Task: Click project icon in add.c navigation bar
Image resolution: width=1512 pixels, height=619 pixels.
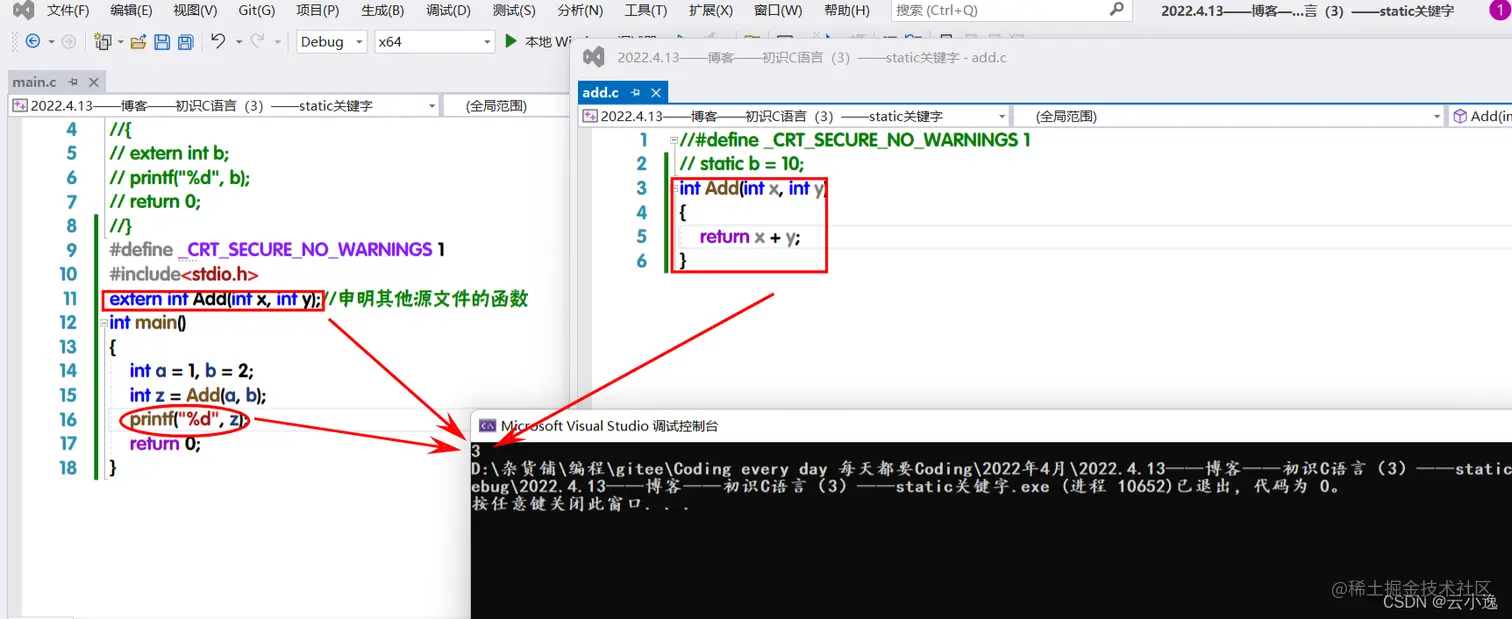Action: (x=590, y=116)
